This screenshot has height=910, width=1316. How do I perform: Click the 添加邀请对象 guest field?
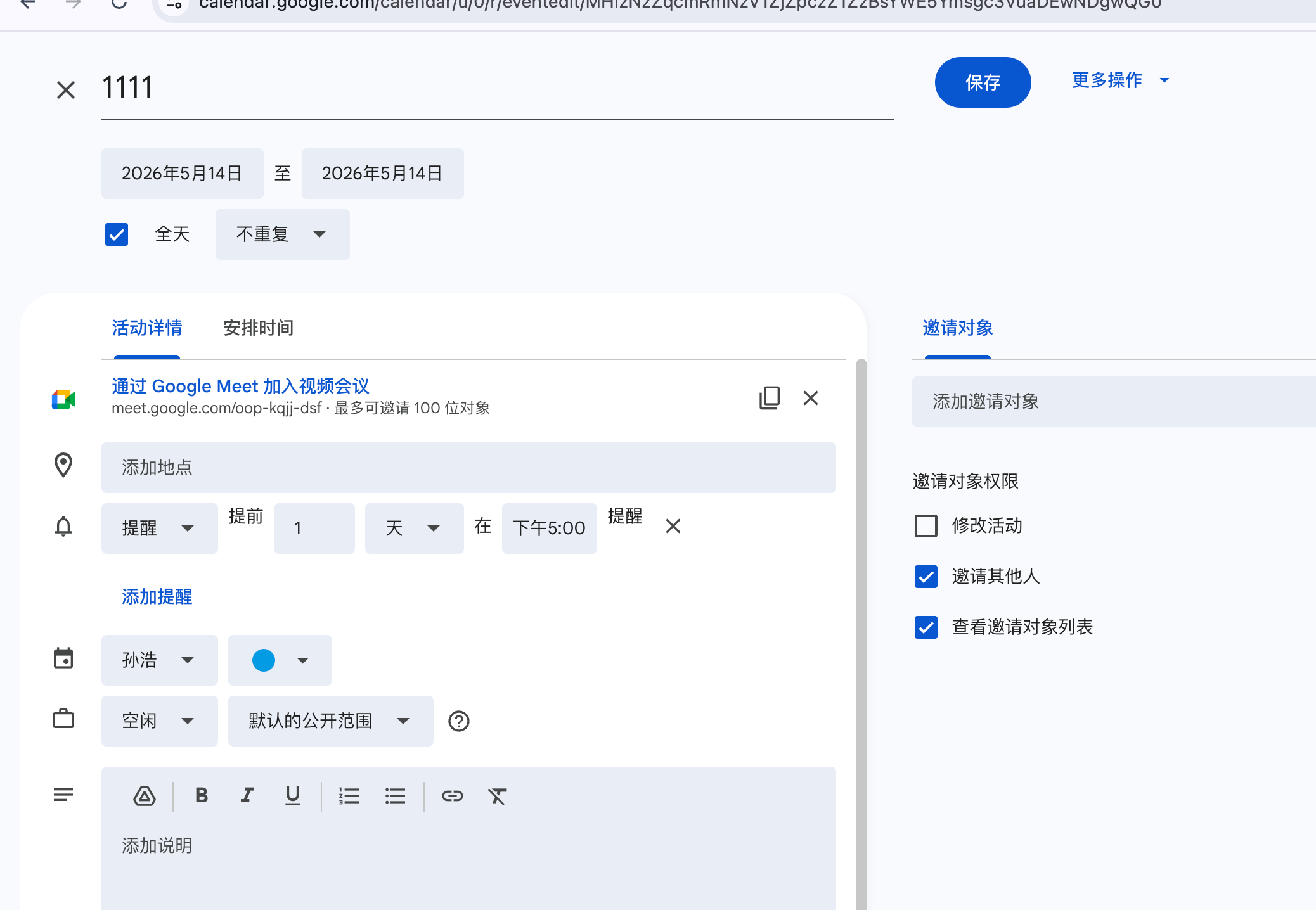point(1114,402)
